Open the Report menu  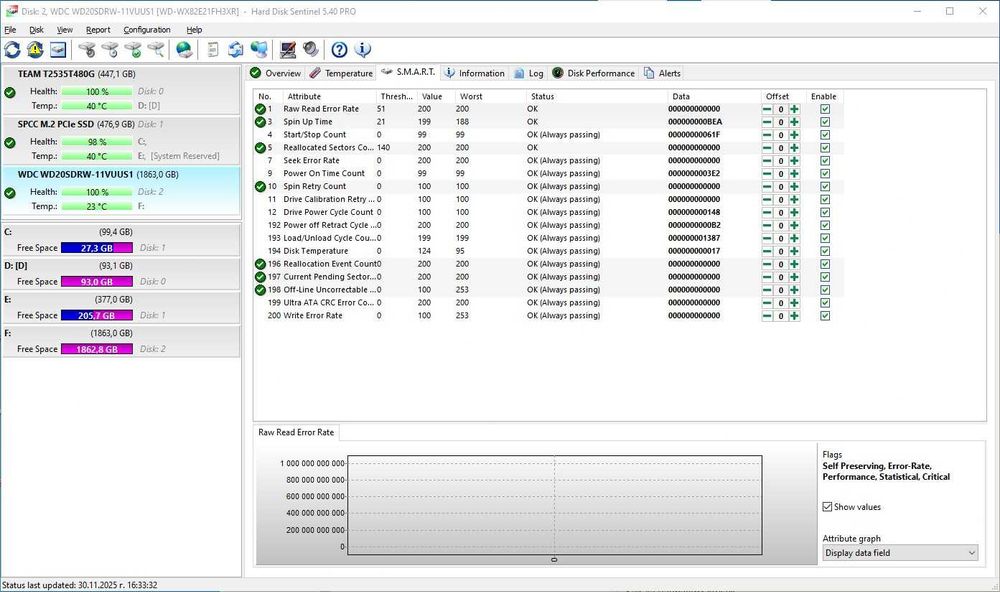pos(98,30)
